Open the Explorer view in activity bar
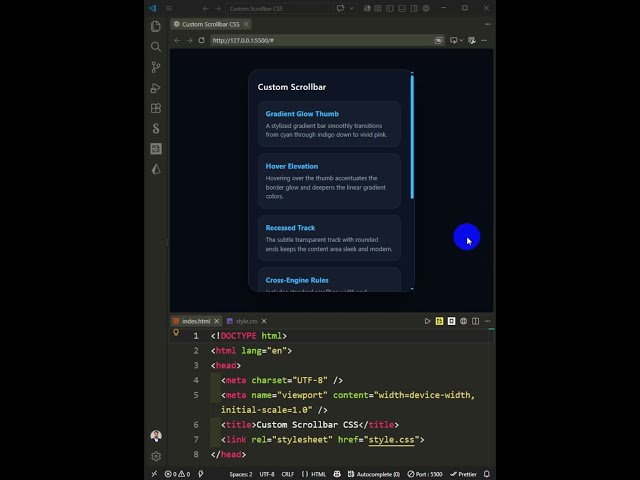Screen dimensions: 640x480 tap(156, 27)
